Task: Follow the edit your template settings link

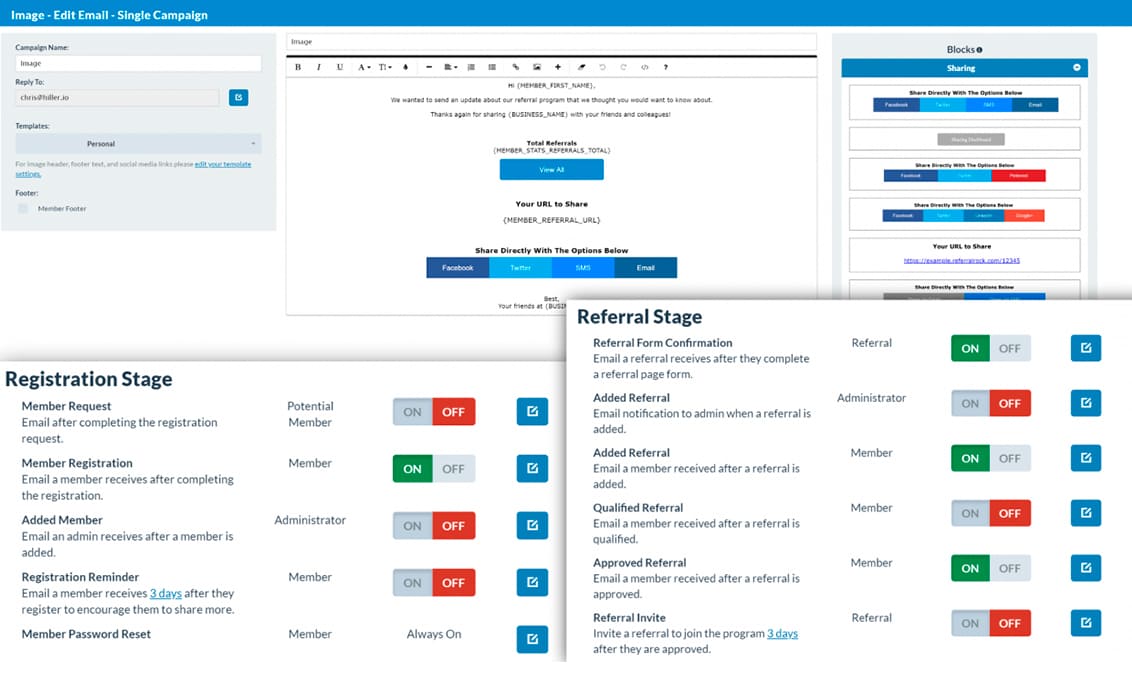Action: pyautogui.click(x=220, y=164)
